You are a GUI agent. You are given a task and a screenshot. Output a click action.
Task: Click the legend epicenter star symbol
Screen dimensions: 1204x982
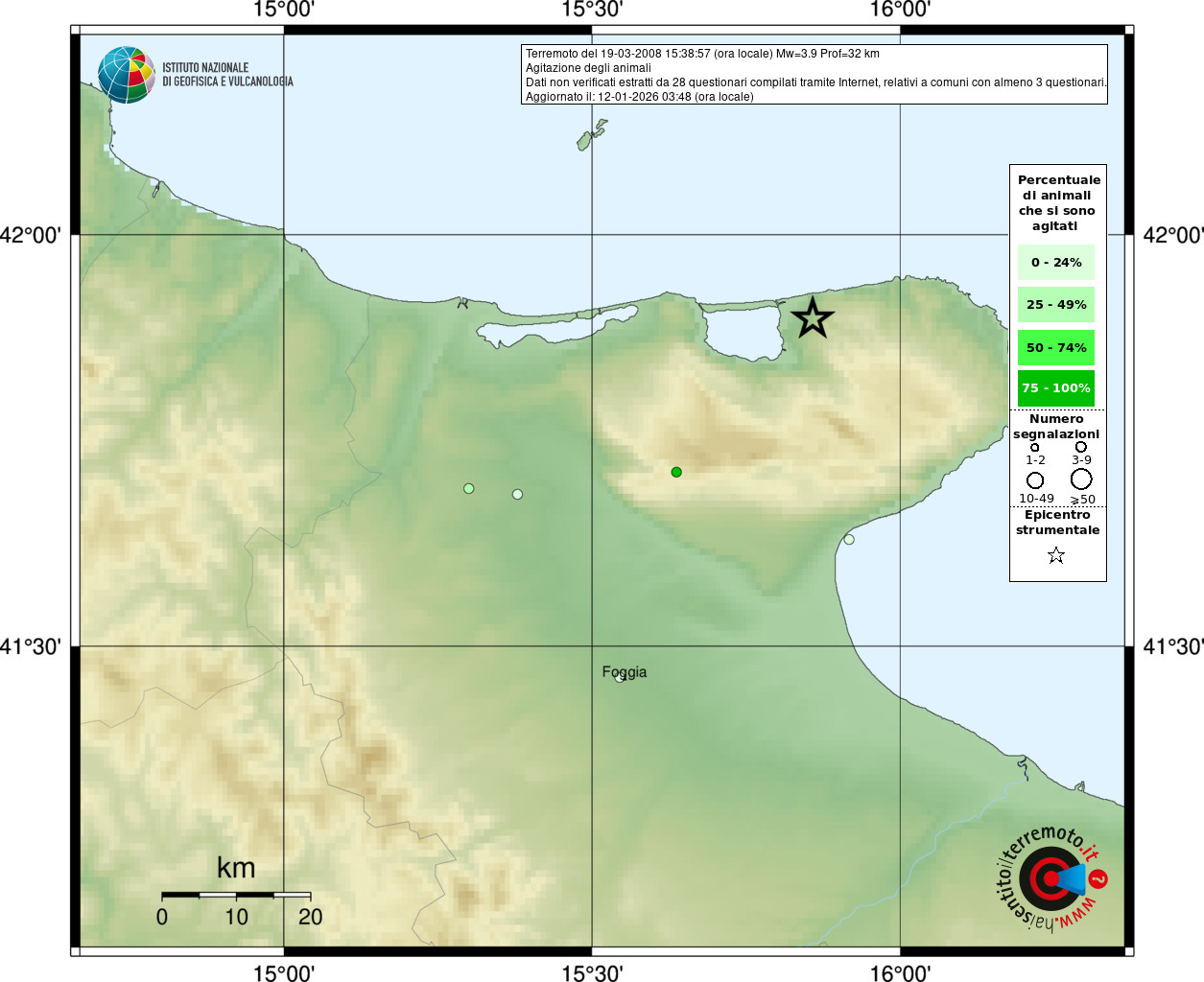coord(1056,555)
